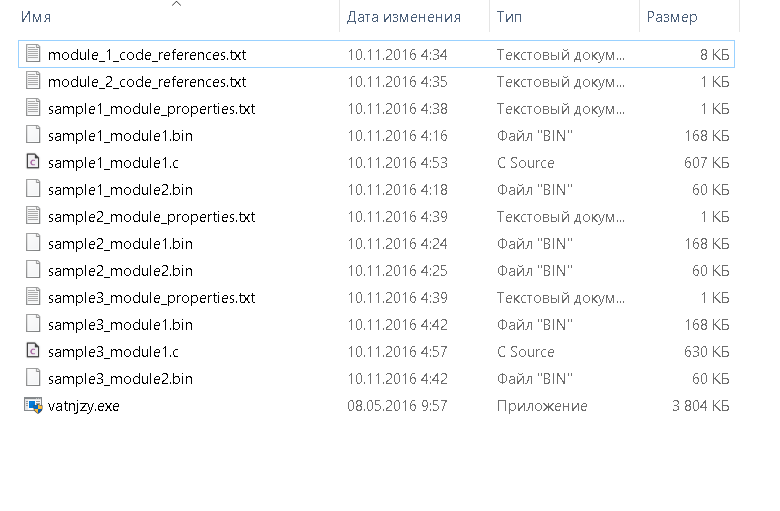Sort by the Размер column header
The width and height of the screenshot is (780, 511).
tap(672, 17)
